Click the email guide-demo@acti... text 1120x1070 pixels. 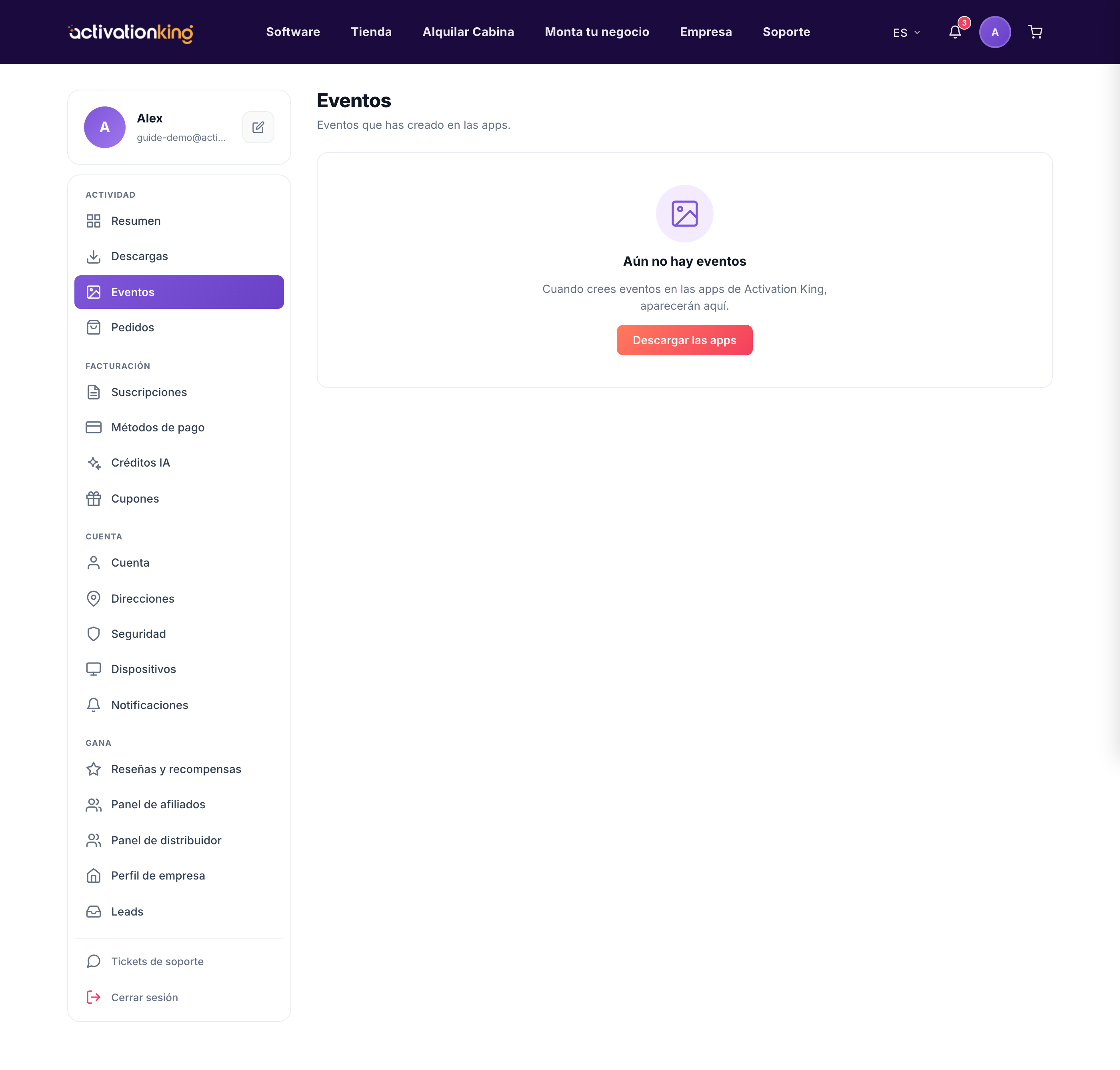[x=181, y=138]
